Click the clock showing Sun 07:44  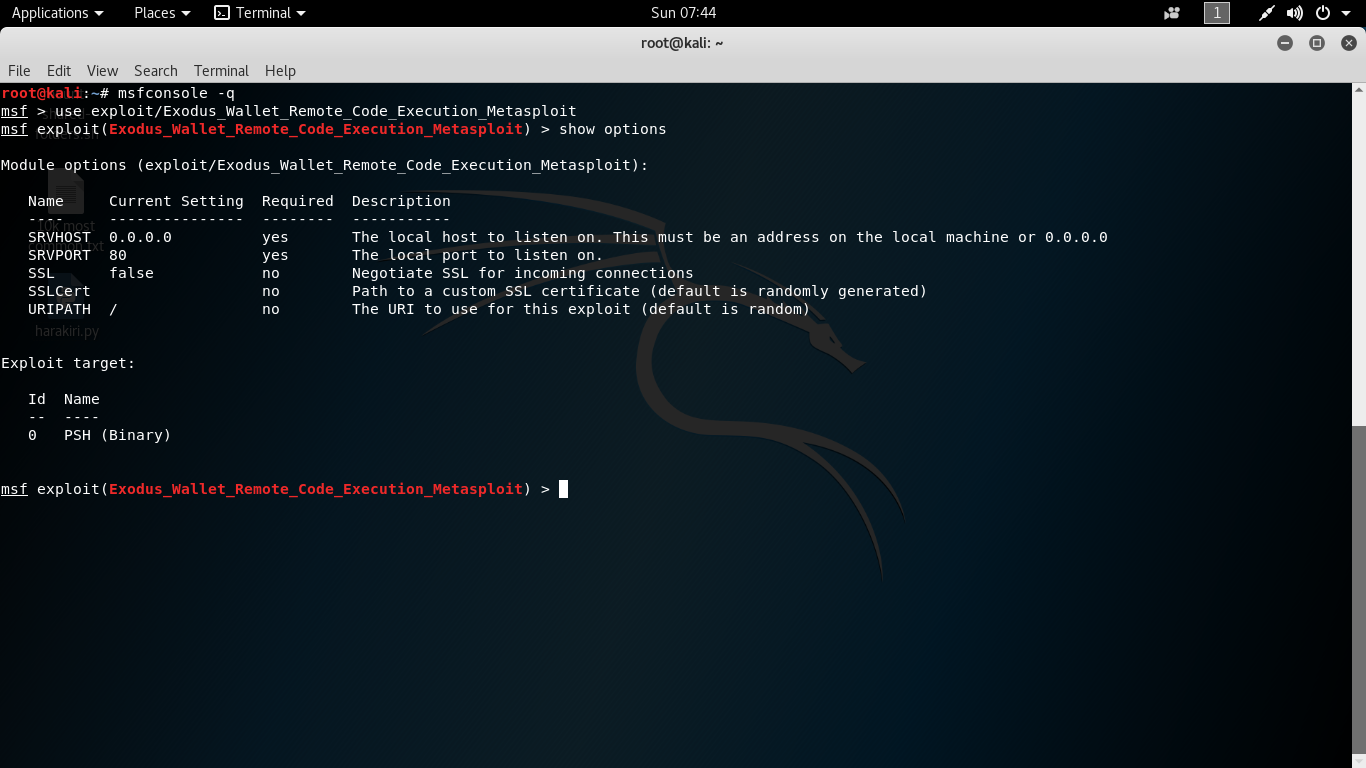(x=683, y=13)
